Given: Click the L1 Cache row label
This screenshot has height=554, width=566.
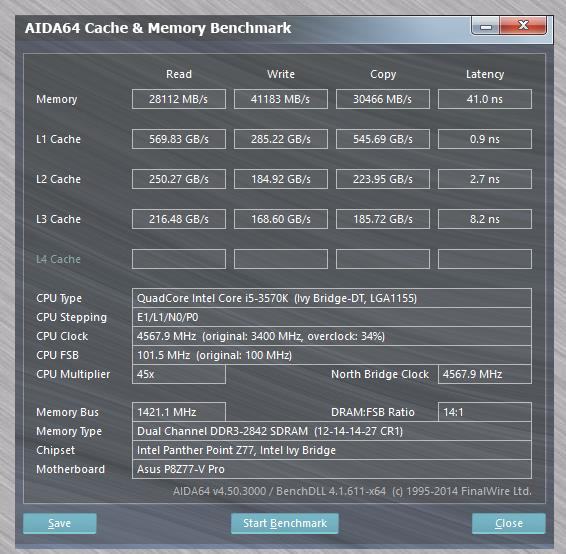Looking at the screenshot, I should (58, 139).
